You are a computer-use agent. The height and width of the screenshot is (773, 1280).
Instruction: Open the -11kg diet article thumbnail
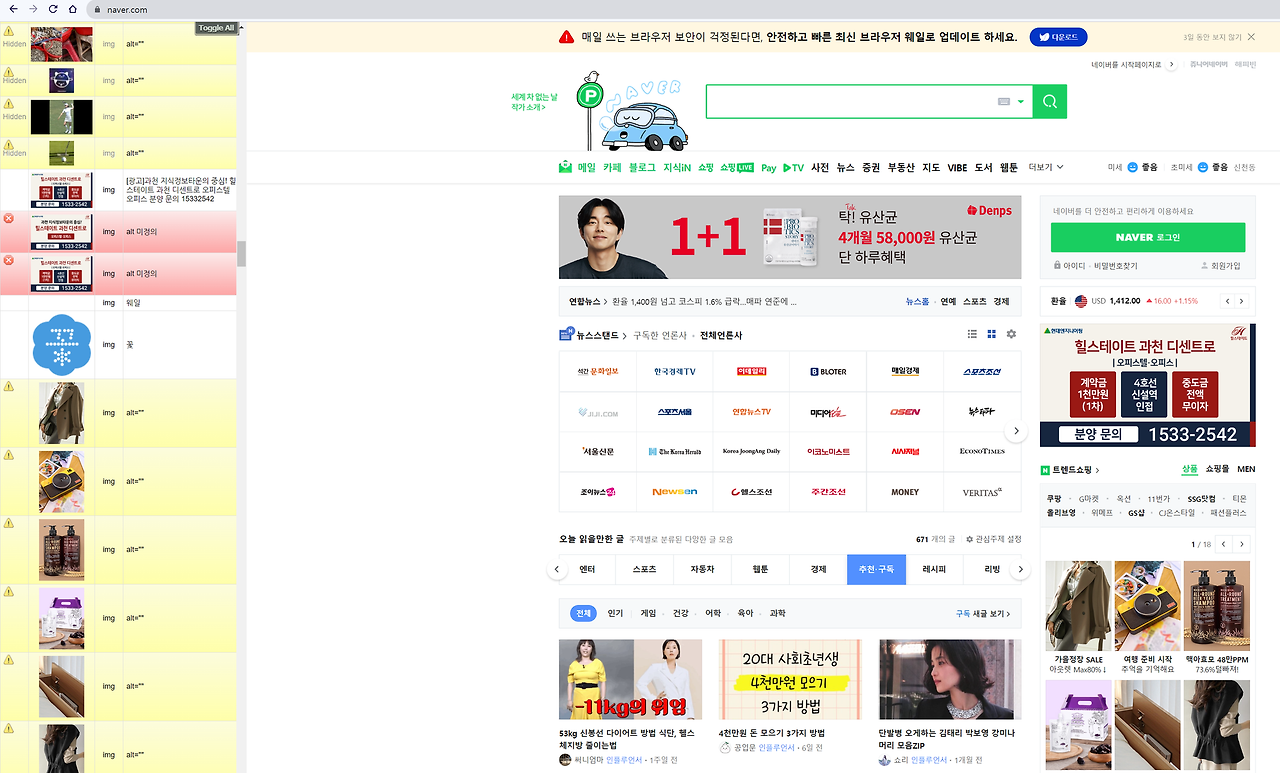tap(630, 680)
